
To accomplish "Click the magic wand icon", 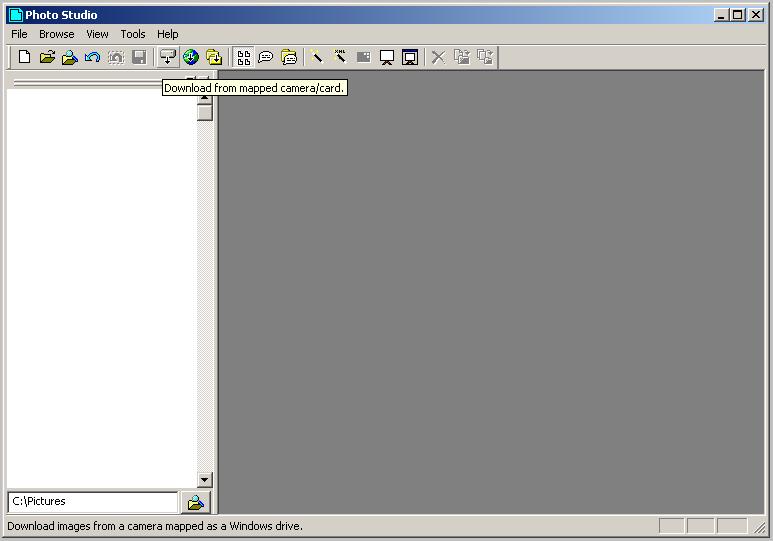I will point(316,57).
